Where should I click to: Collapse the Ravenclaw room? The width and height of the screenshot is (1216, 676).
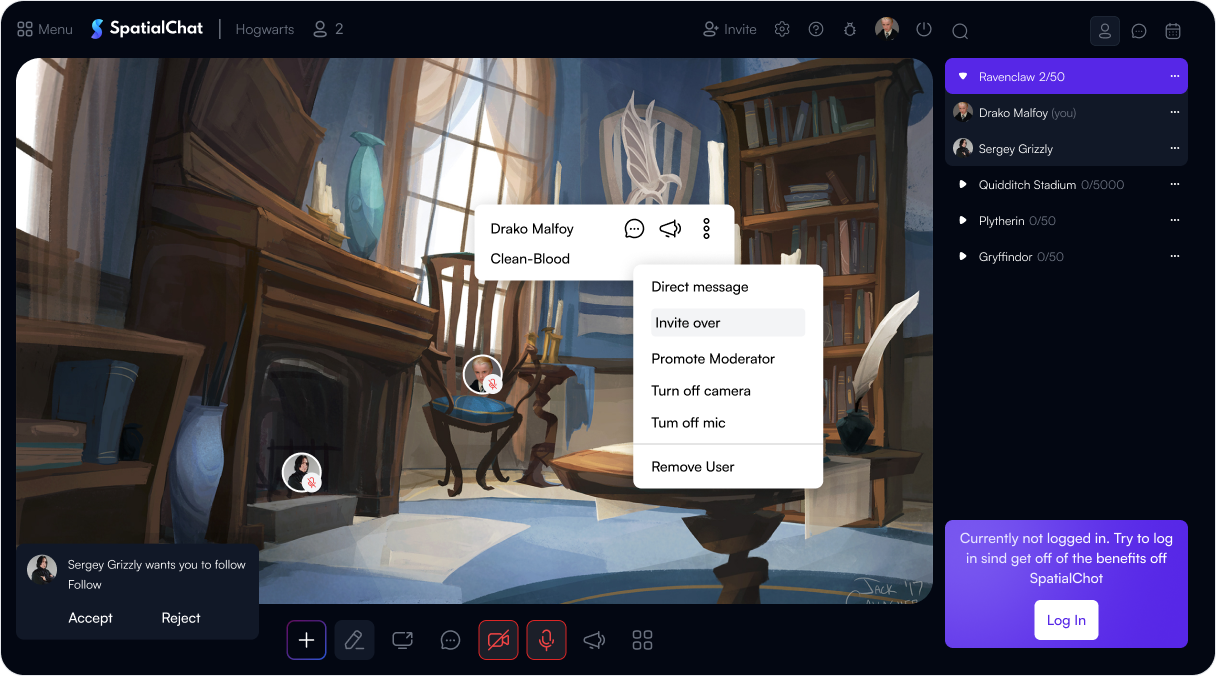click(963, 77)
